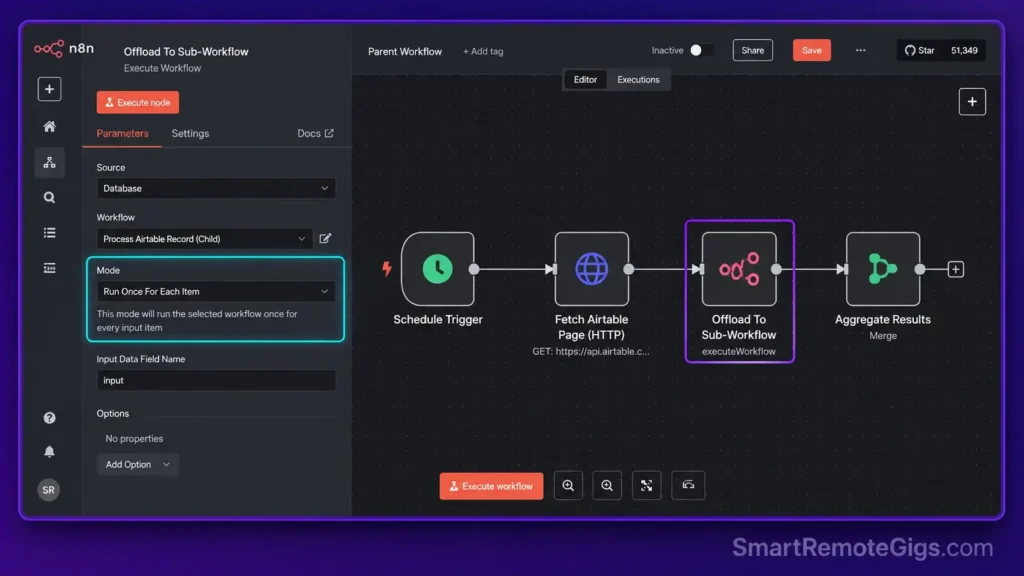Open the Workflow dropdown Process Airtable Record
This screenshot has height=576, width=1024.
pos(204,238)
